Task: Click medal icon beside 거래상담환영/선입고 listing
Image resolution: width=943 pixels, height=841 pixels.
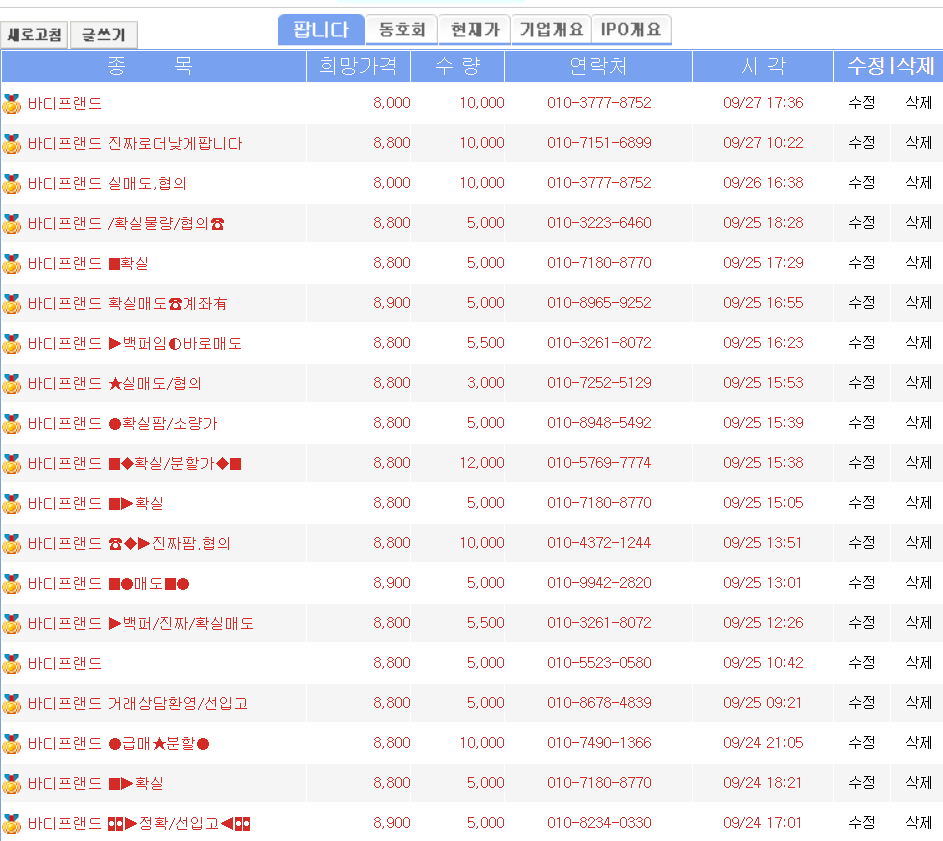Action: click(11, 703)
